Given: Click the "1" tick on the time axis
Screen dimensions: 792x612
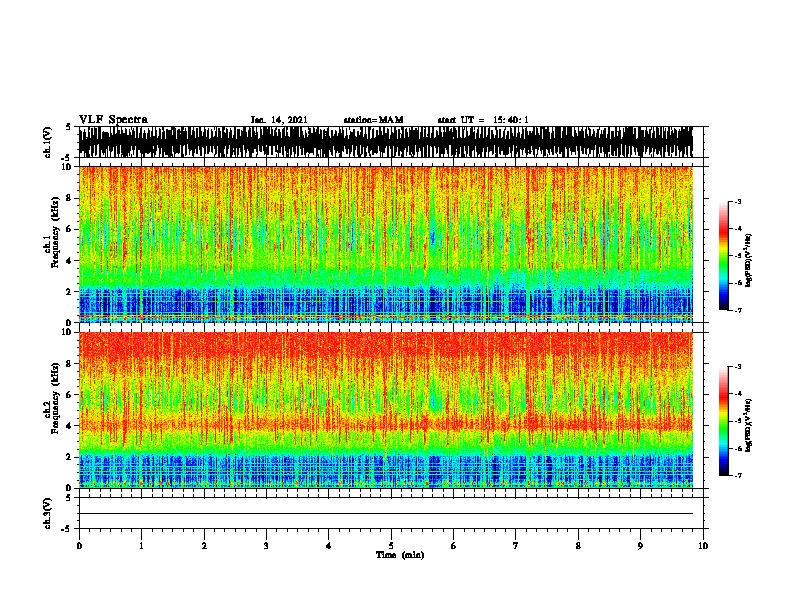Looking at the screenshot, I should (141, 546).
